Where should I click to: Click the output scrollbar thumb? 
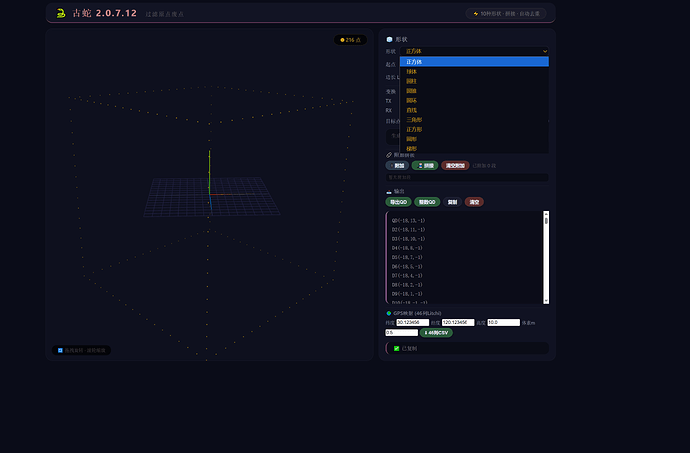click(546, 221)
